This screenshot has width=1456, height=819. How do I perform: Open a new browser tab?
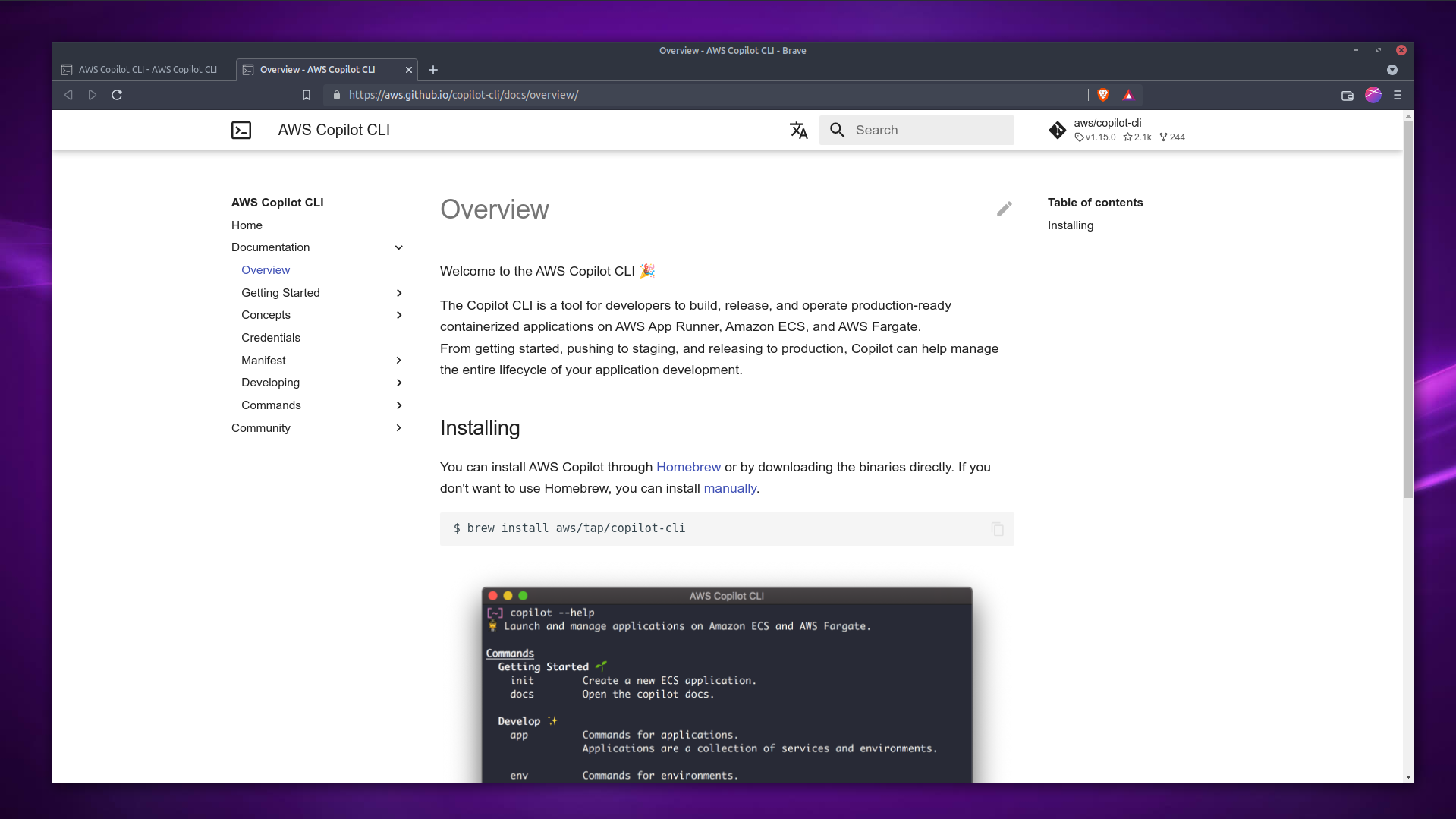tap(432, 70)
